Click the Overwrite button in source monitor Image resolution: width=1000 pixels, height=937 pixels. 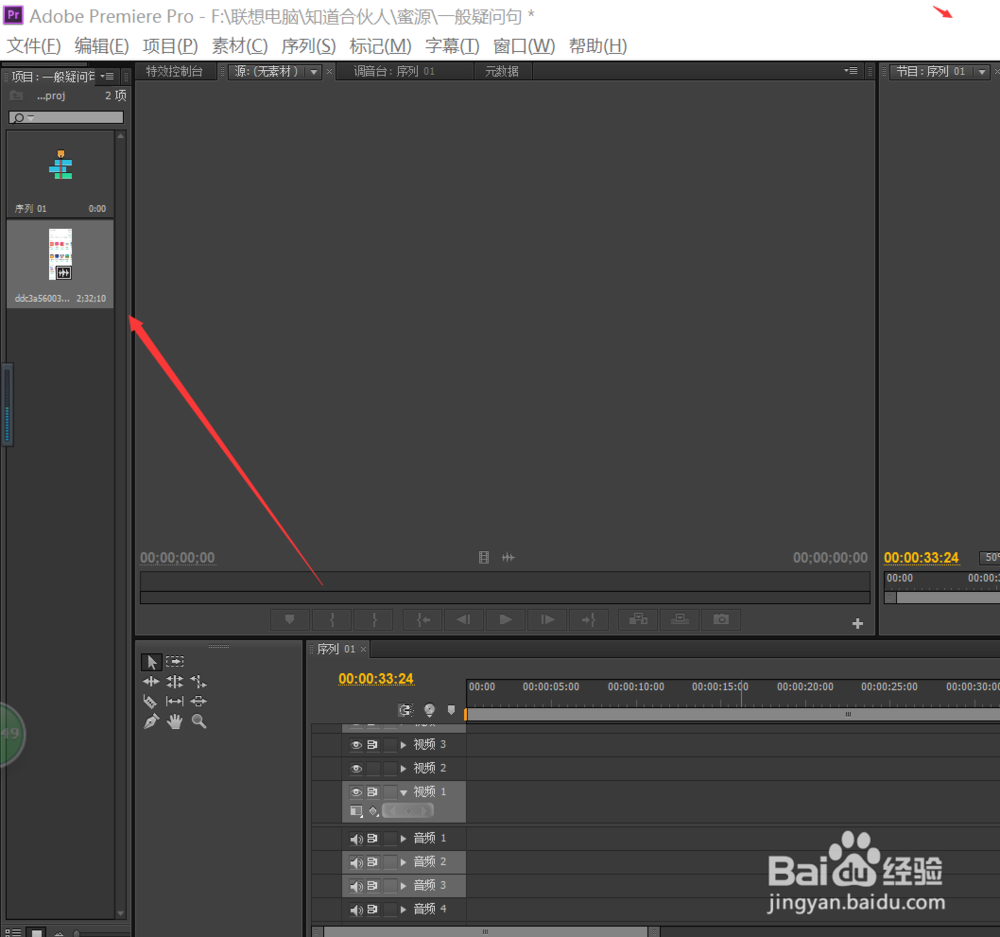pos(680,619)
